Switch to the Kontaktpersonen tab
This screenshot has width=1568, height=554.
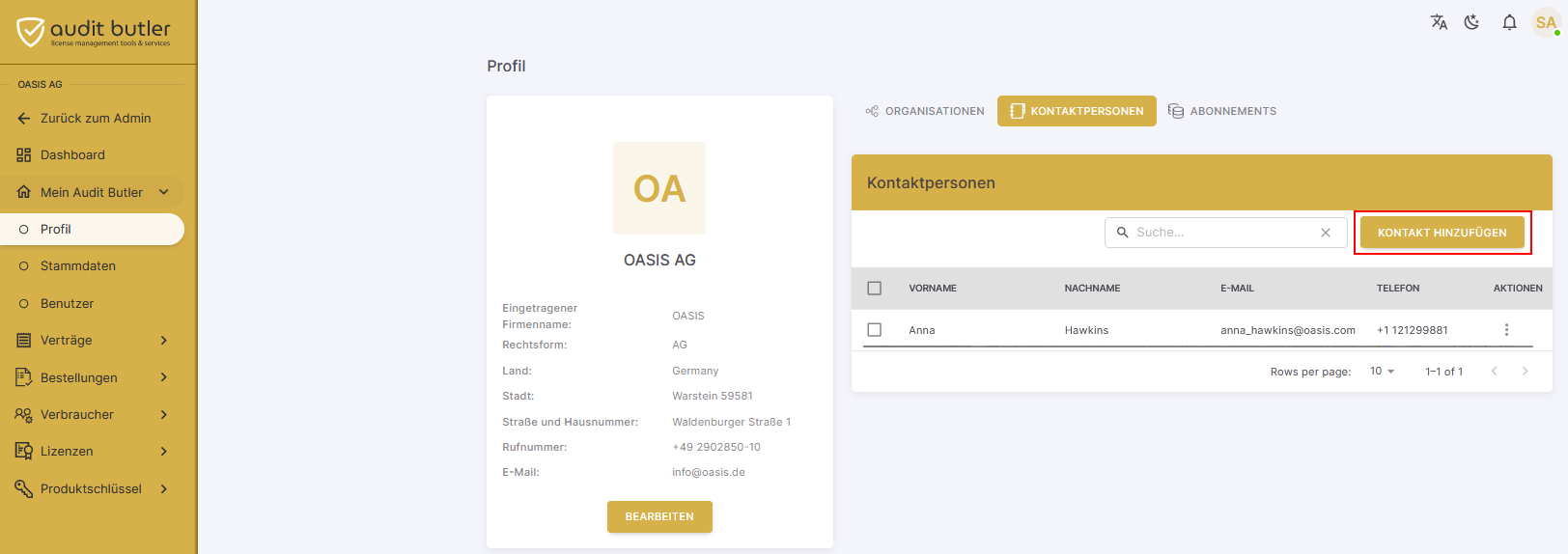coord(1077,111)
